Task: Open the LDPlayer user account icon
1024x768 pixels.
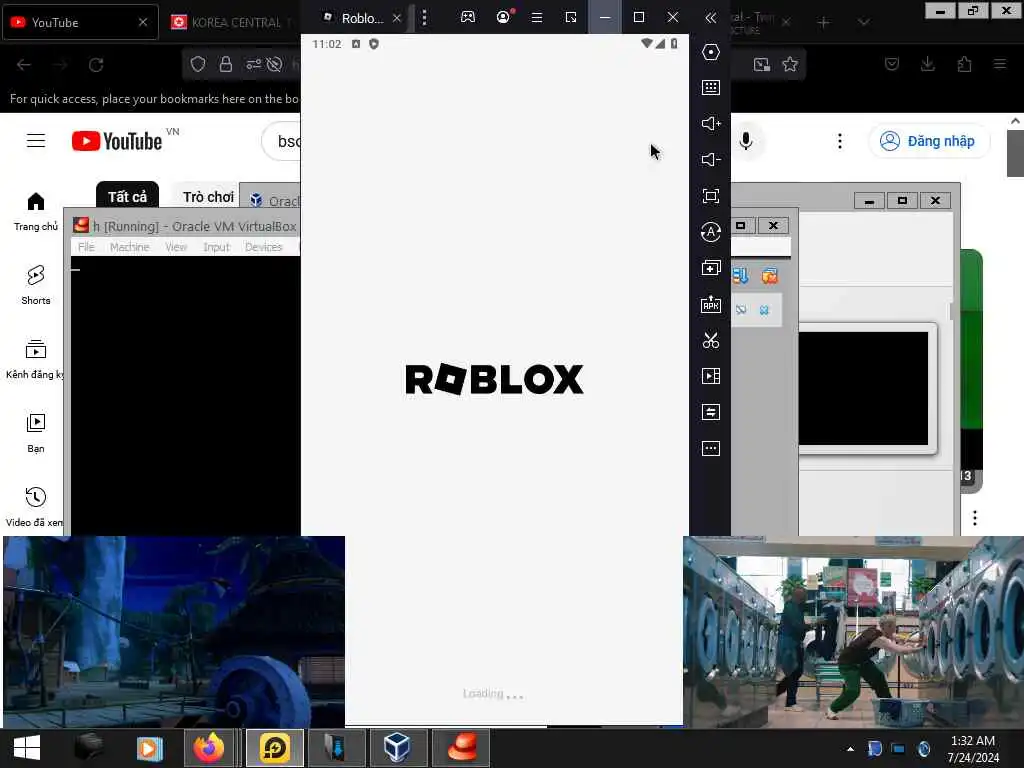Action: pos(504,18)
